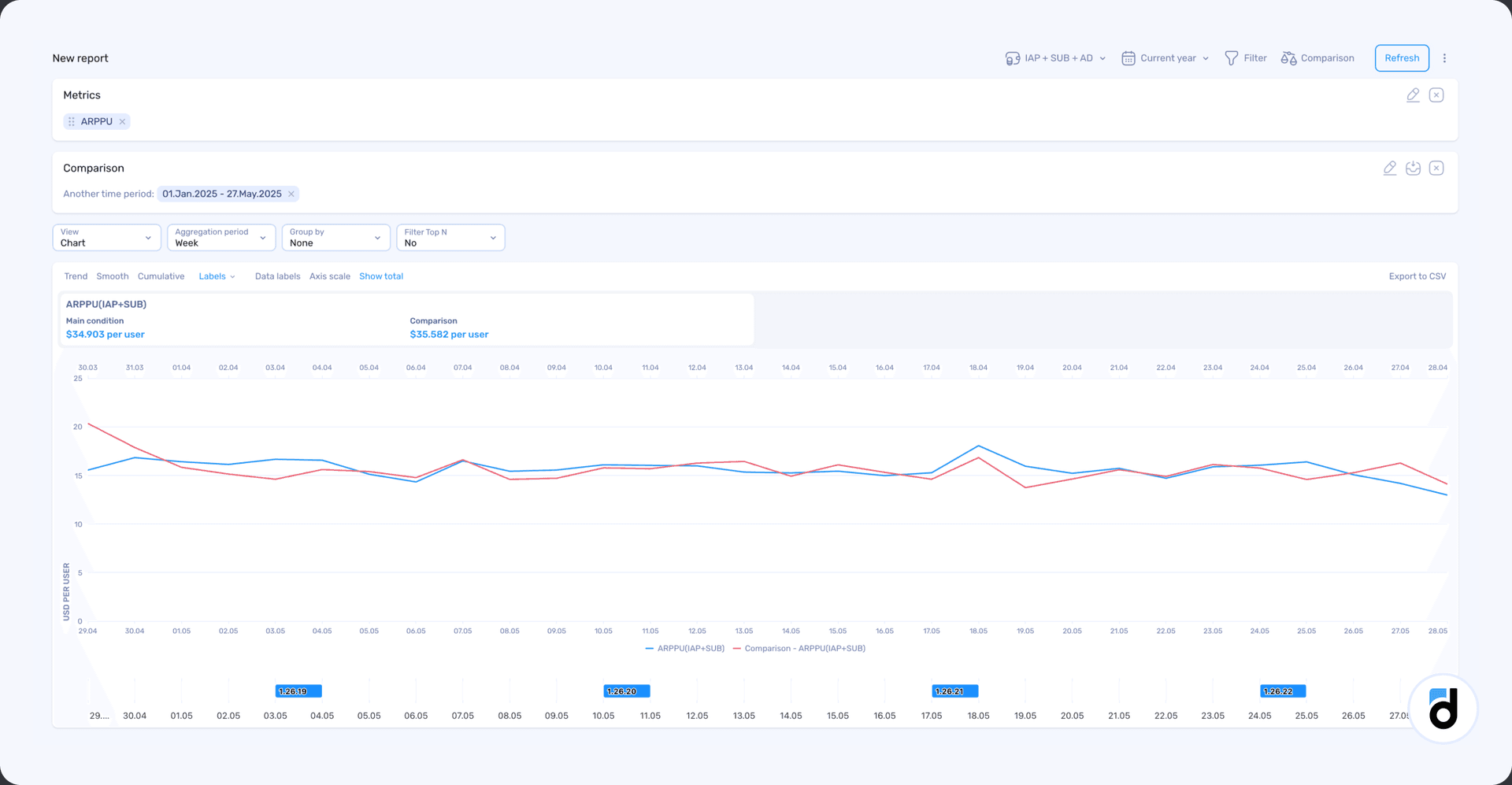
Task: Open the IAP + SUB + AD revenue selector
Action: (x=1055, y=58)
